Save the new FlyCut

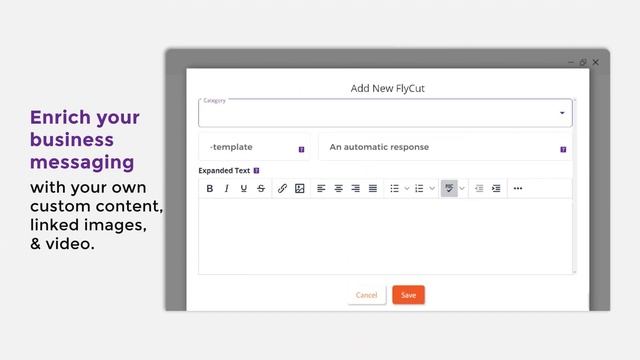click(408, 295)
